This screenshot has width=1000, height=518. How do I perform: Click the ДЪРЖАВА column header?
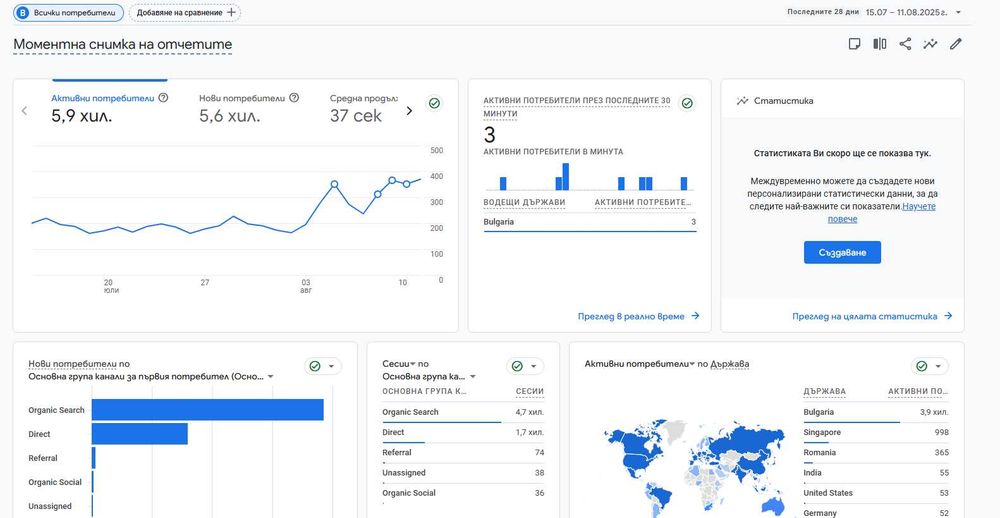825,391
